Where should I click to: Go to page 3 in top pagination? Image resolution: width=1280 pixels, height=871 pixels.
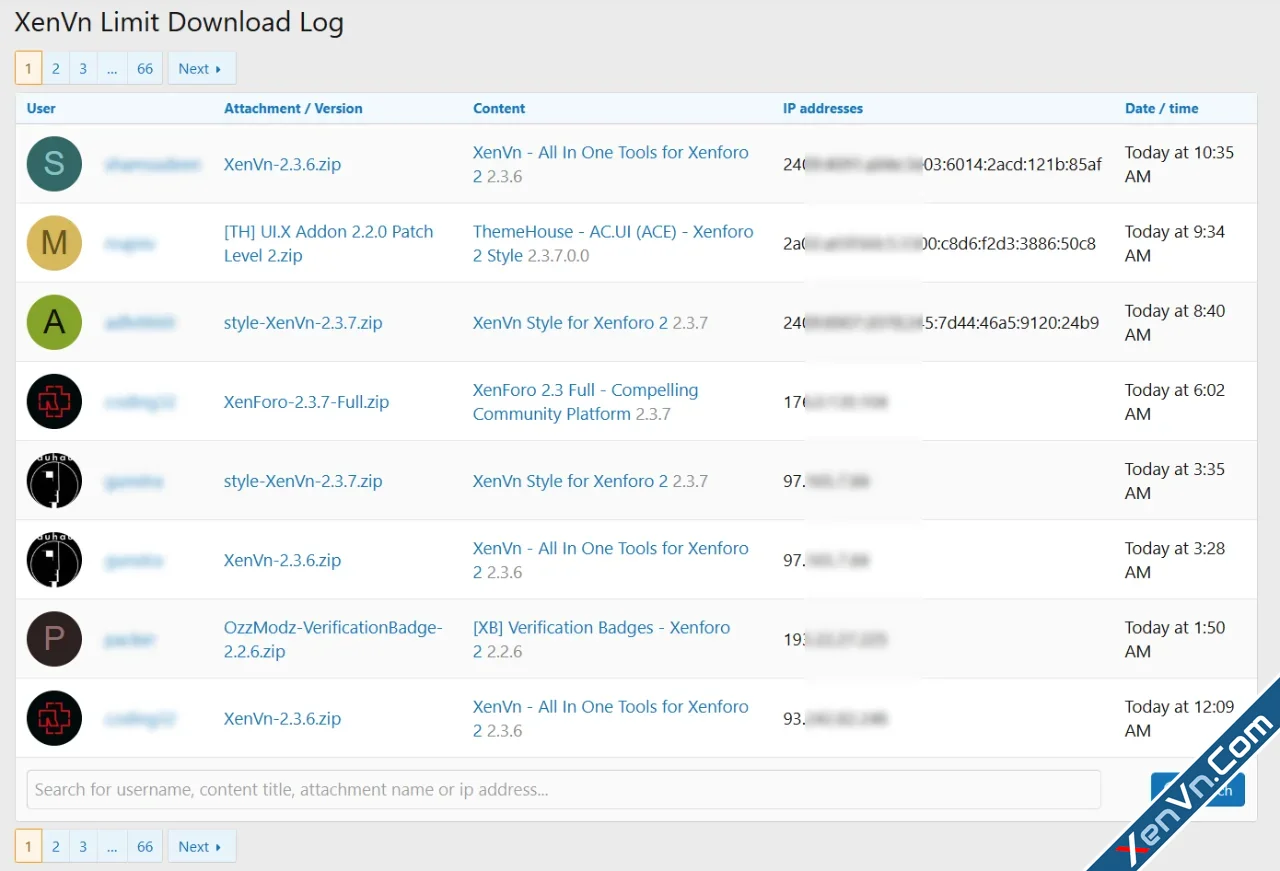(x=83, y=68)
